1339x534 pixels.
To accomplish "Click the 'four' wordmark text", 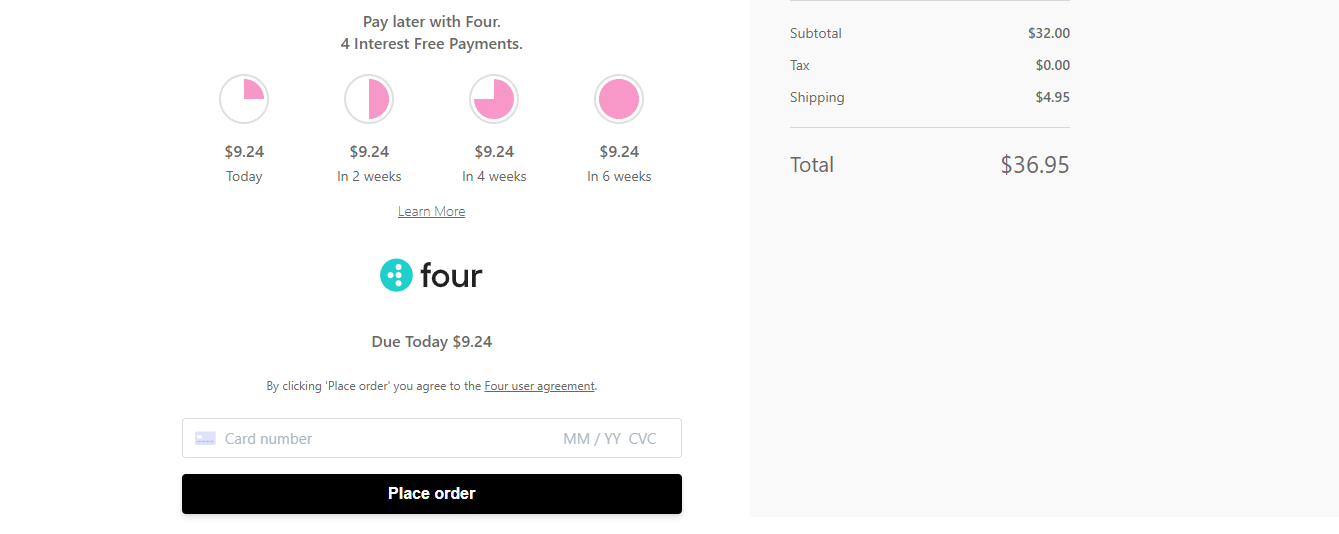I will (x=451, y=275).
